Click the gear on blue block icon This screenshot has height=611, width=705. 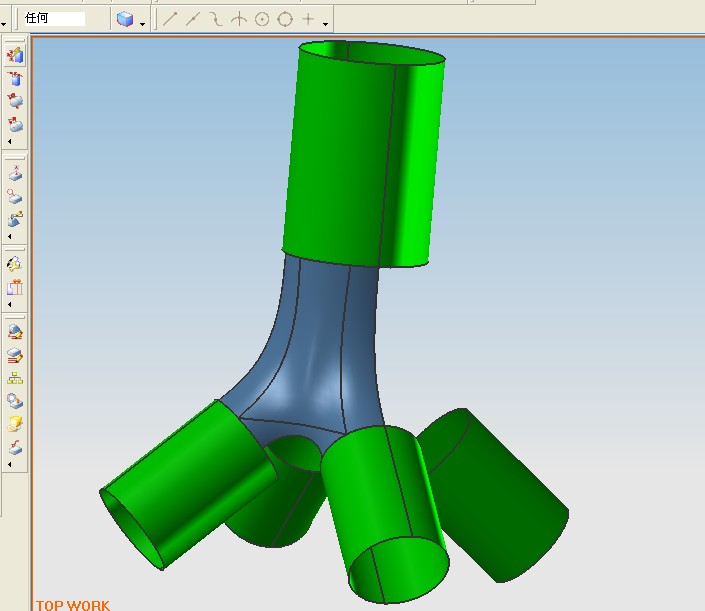[x=15, y=401]
